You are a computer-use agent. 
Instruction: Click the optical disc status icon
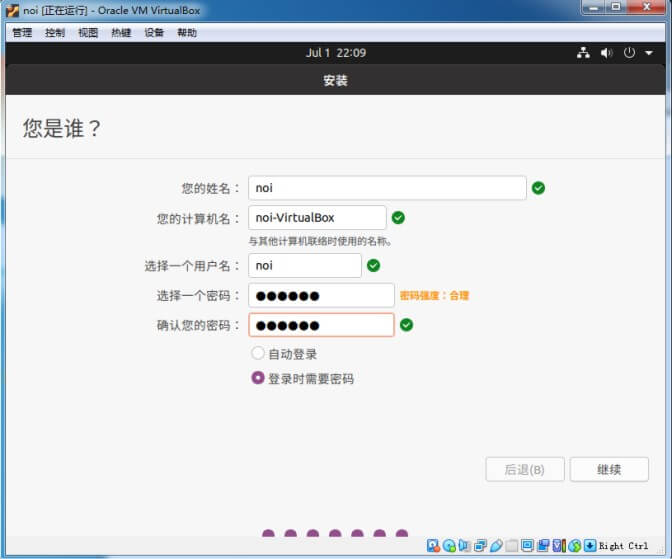coord(449,546)
